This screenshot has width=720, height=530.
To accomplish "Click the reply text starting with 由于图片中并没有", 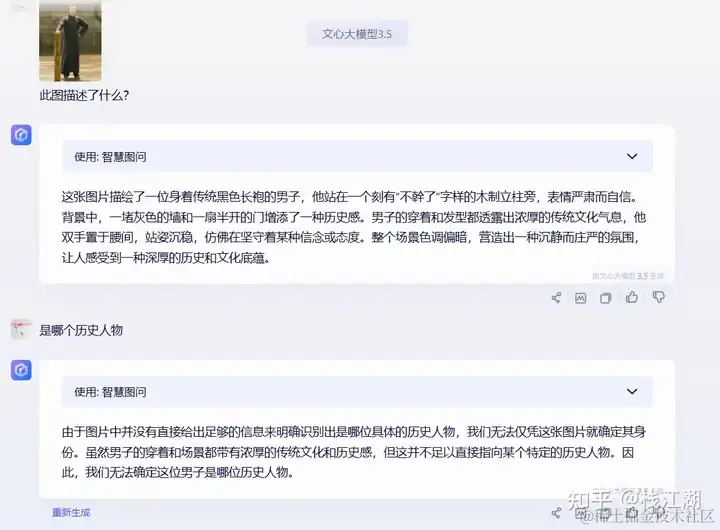I will pyautogui.click(x=354, y=452).
